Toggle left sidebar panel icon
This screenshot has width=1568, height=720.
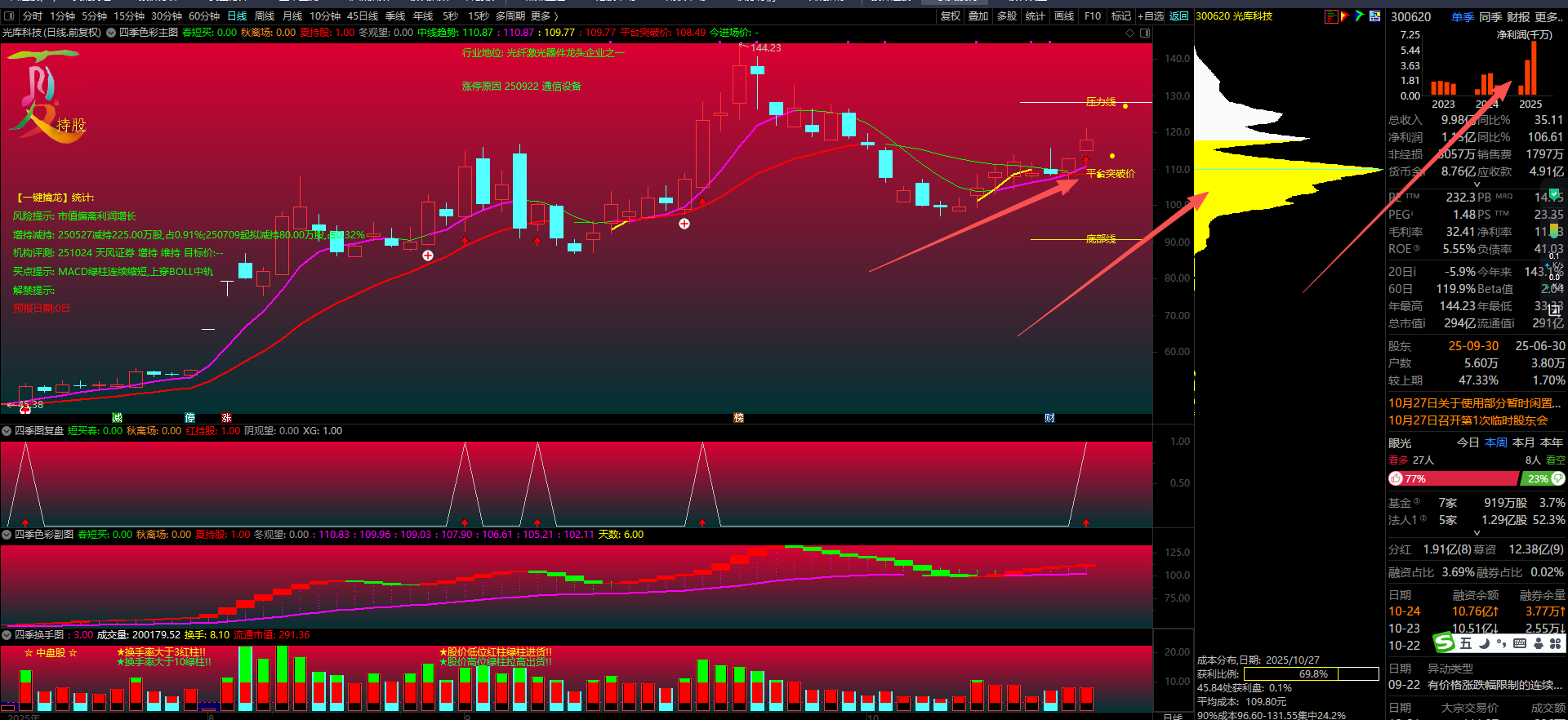click(x=9, y=16)
